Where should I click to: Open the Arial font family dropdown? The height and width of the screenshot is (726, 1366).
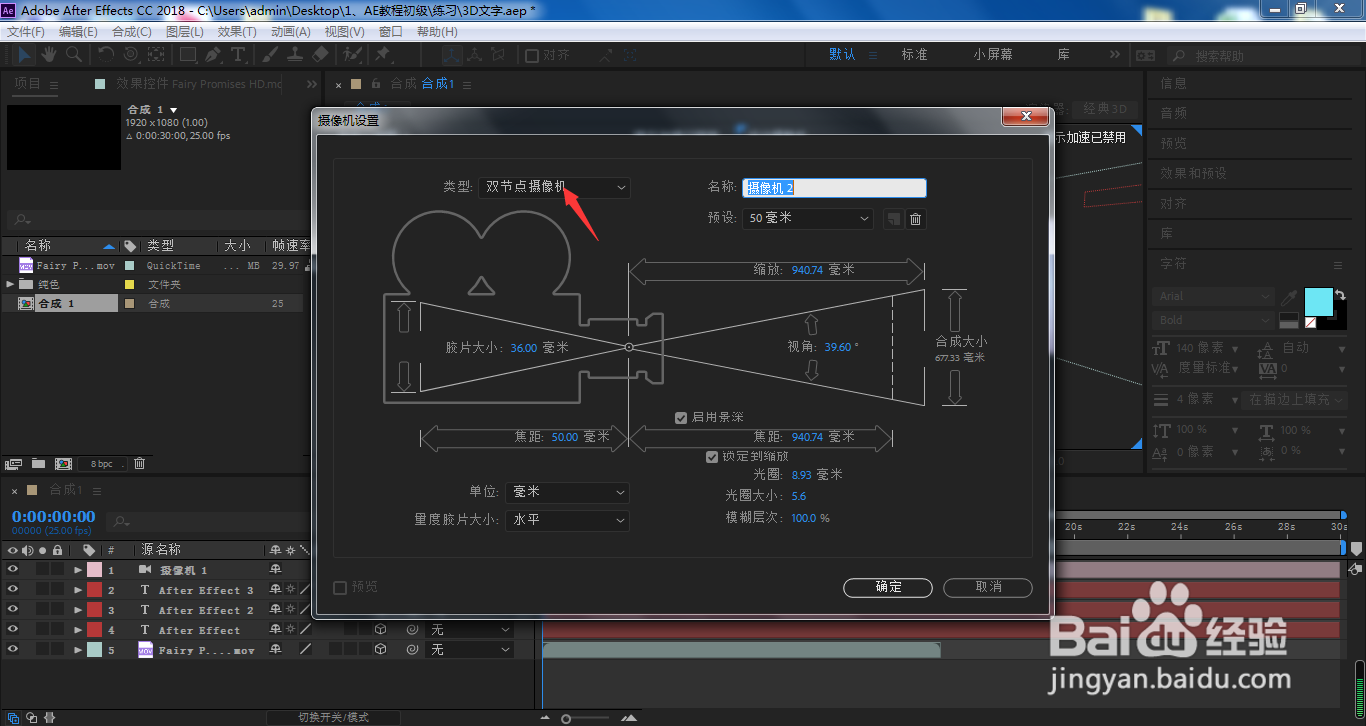[1213, 297]
